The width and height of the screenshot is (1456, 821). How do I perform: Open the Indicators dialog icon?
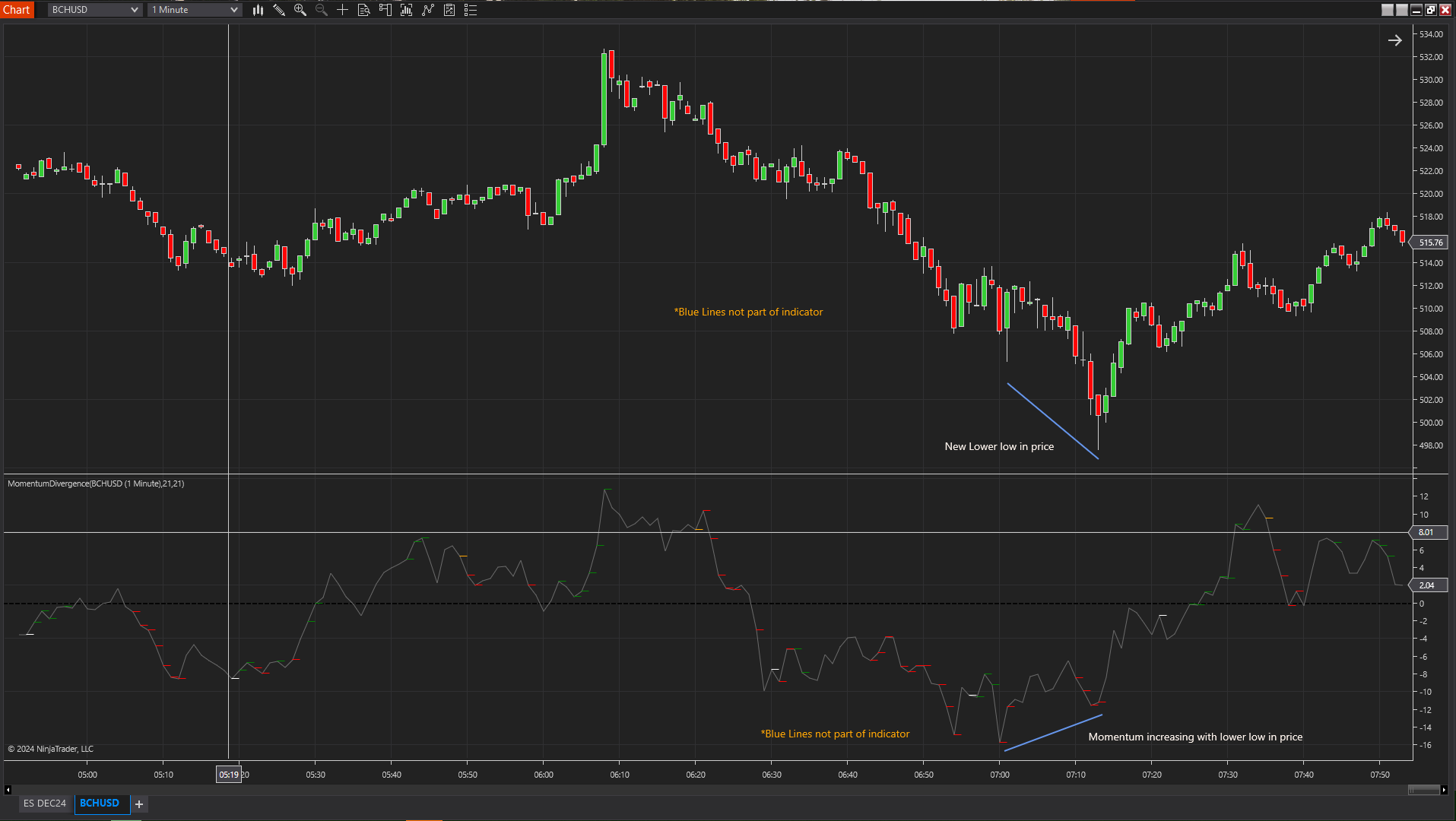pos(406,10)
